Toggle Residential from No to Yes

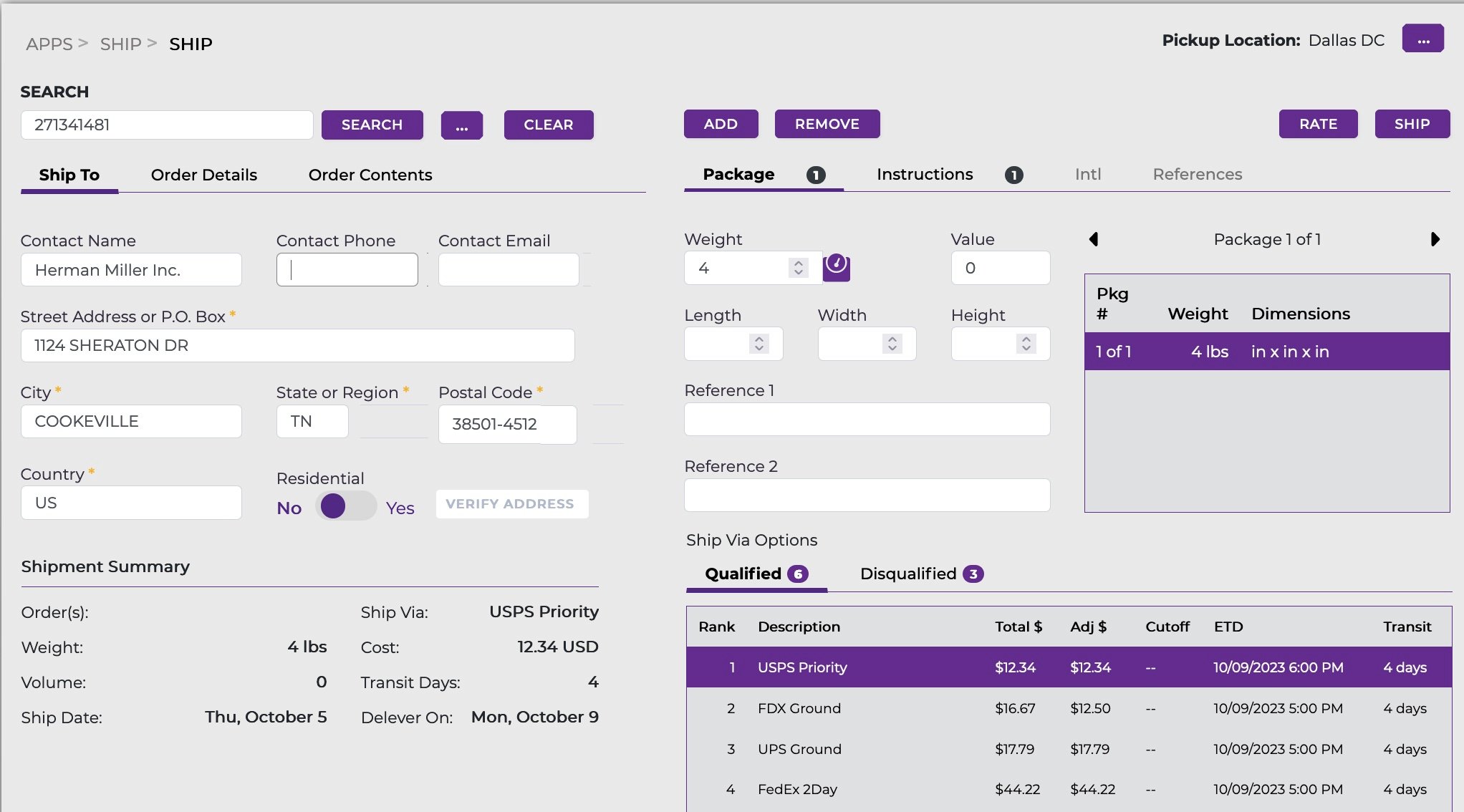pyautogui.click(x=345, y=506)
